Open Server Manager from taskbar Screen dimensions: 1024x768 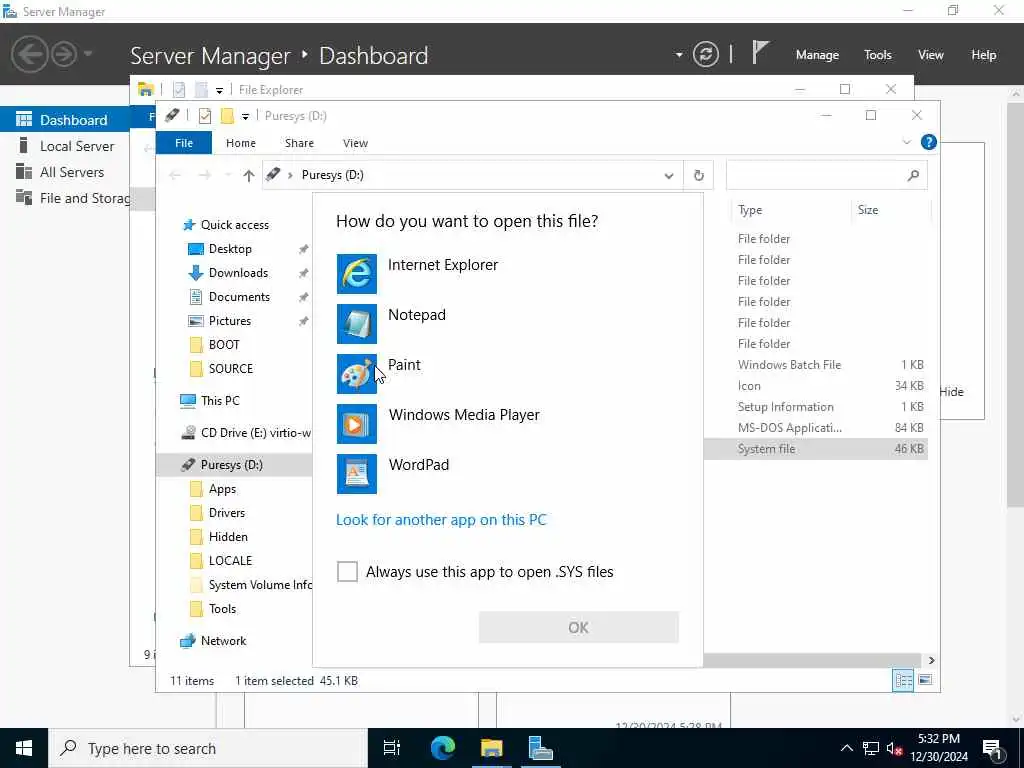pyautogui.click(x=540, y=748)
